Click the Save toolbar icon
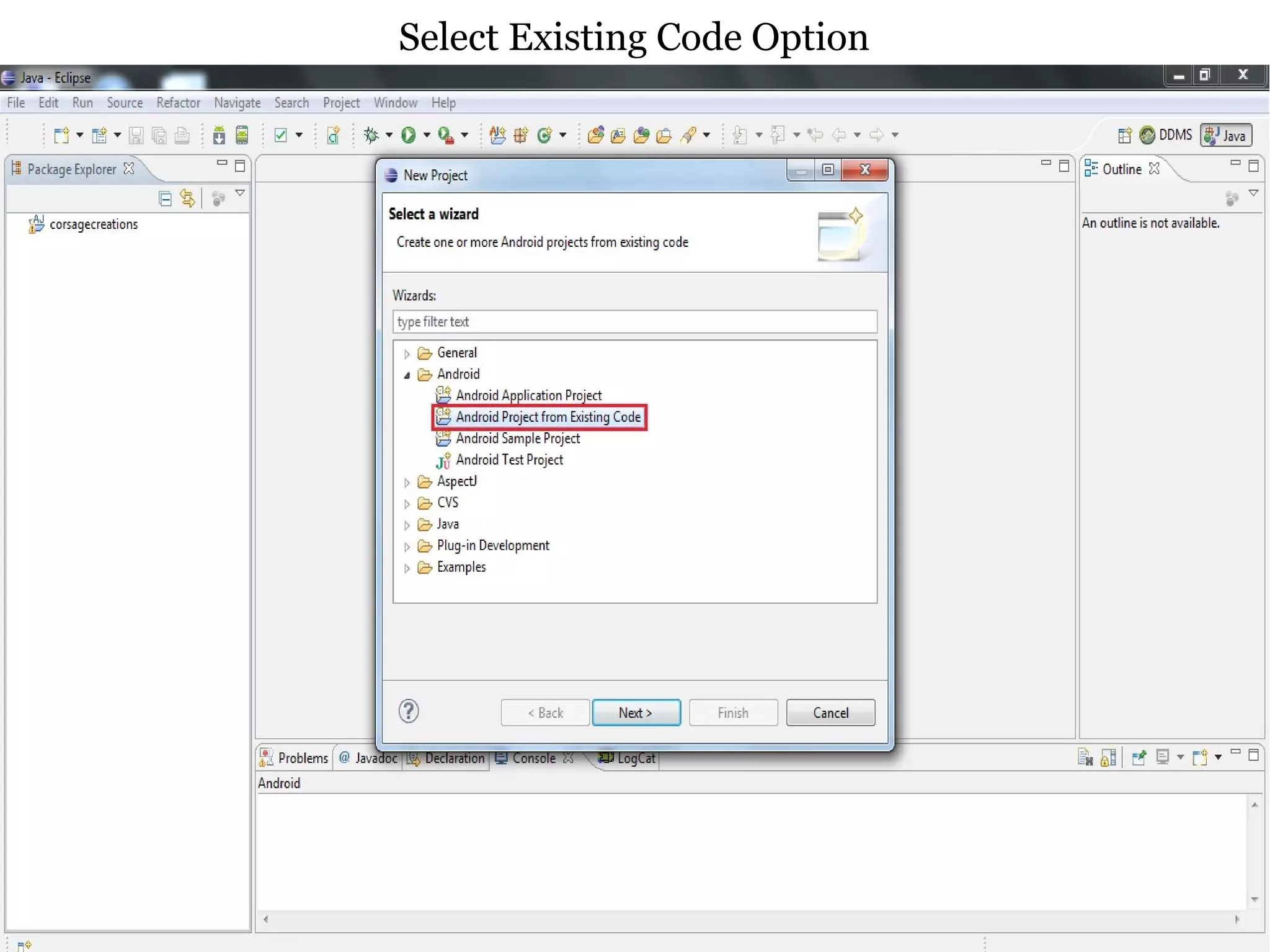The height and width of the screenshot is (952, 1270). tap(136, 135)
